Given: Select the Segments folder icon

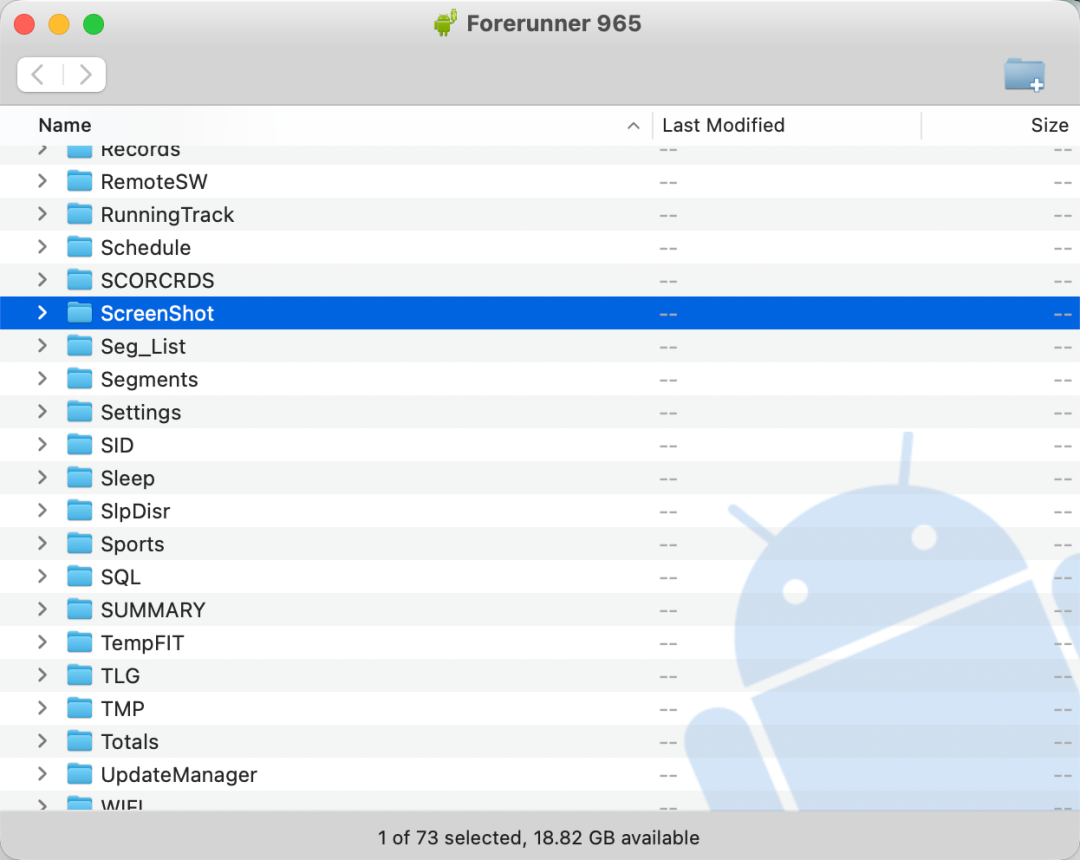Looking at the screenshot, I should [80, 379].
